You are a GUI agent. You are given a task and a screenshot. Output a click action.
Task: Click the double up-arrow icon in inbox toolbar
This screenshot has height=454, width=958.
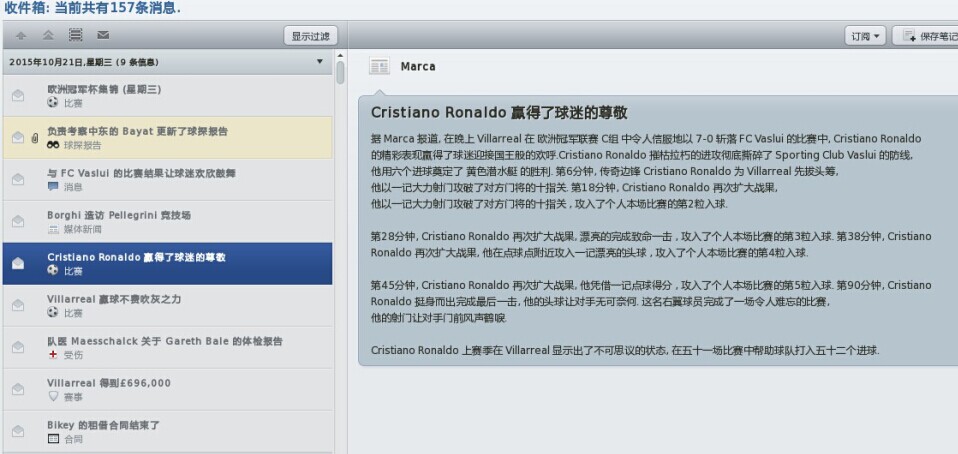48,36
